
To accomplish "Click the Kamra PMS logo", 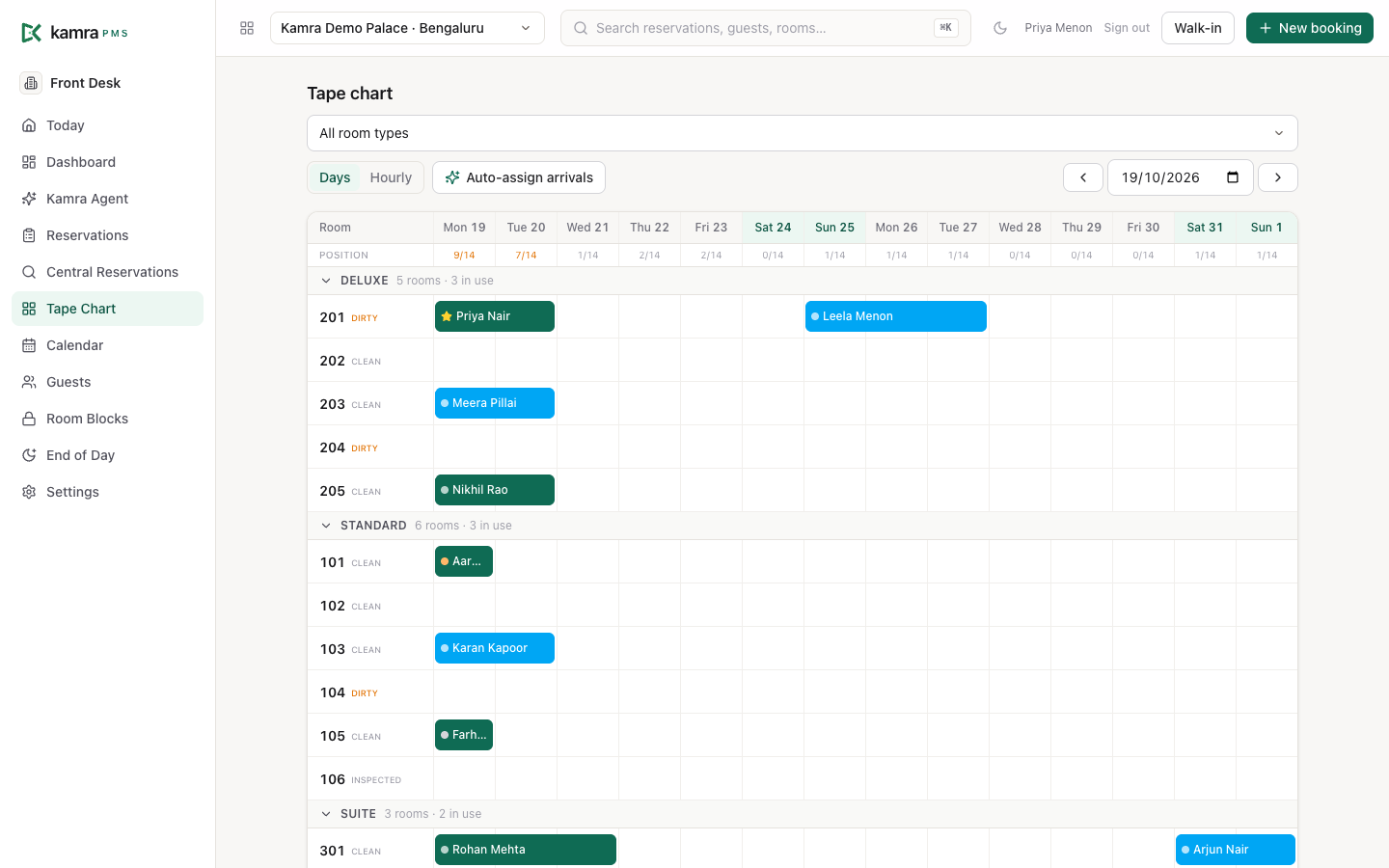I will coord(74,33).
